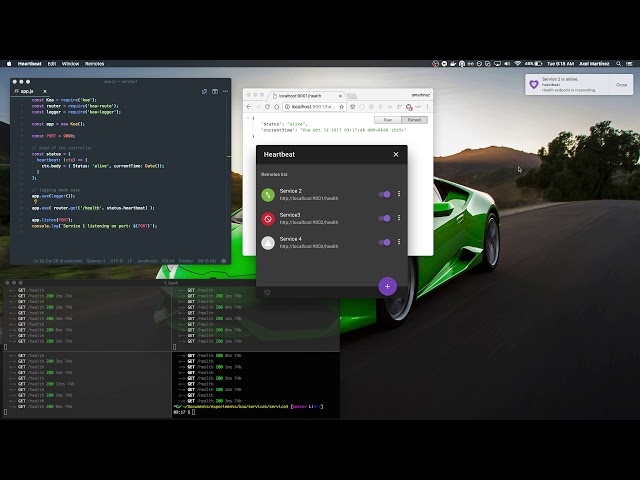
Task: Open the Apple menu
Action: [9, 64]
